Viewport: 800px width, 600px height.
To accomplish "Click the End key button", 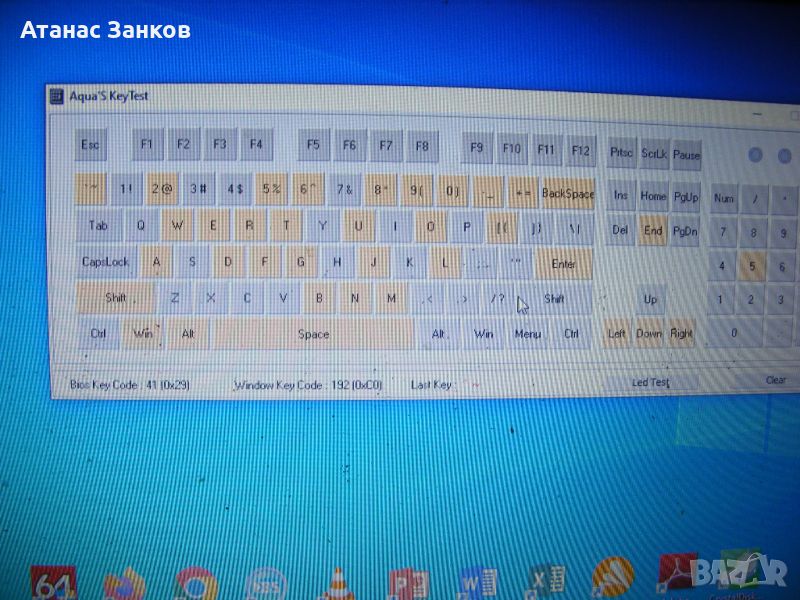I will tap(653, 231).
